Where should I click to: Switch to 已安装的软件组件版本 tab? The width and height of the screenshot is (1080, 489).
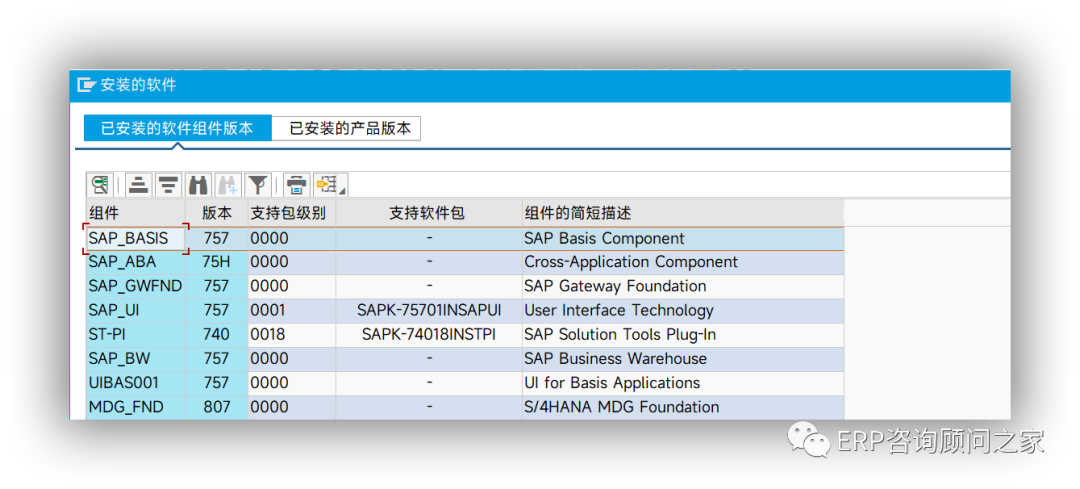click(x=178, y=129)
